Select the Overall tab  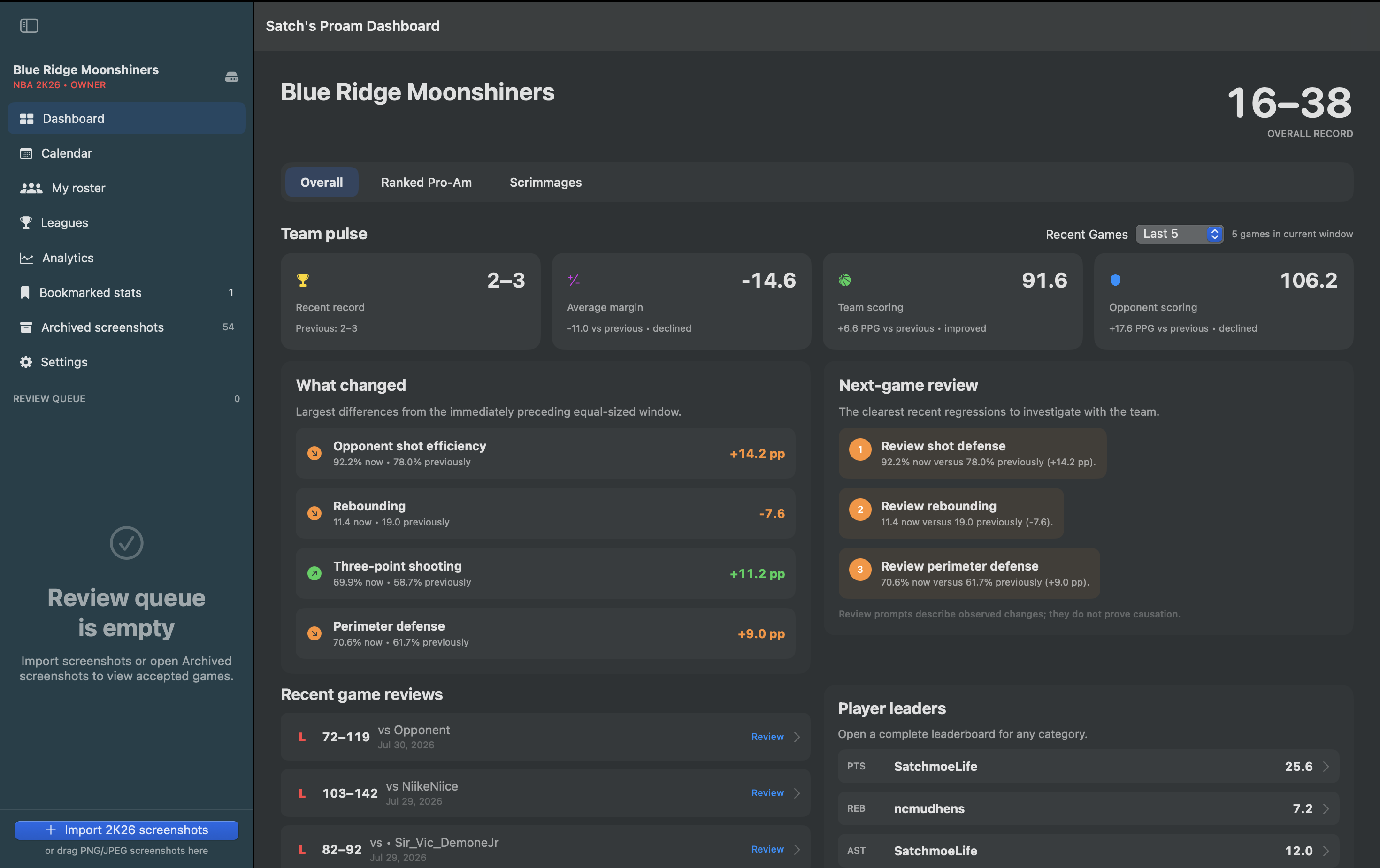tap(322, 182)
